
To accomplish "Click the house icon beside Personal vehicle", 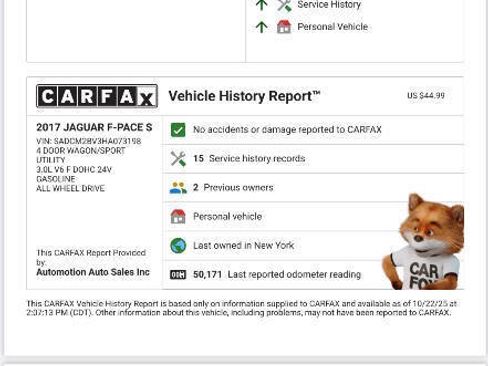I will pyautogui.click(x=178, y=217).
